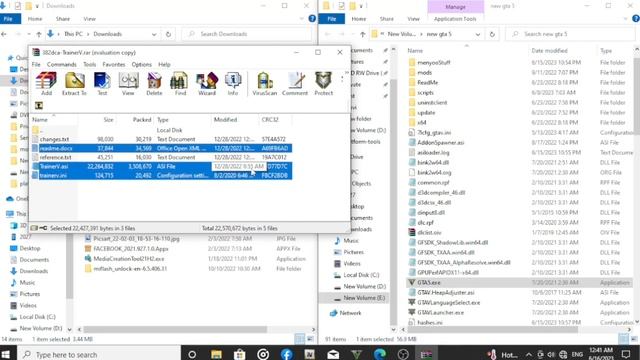Click the horizontal scrollbar in Downloads window
The image size is (640, 360).
tap(176, 329)
